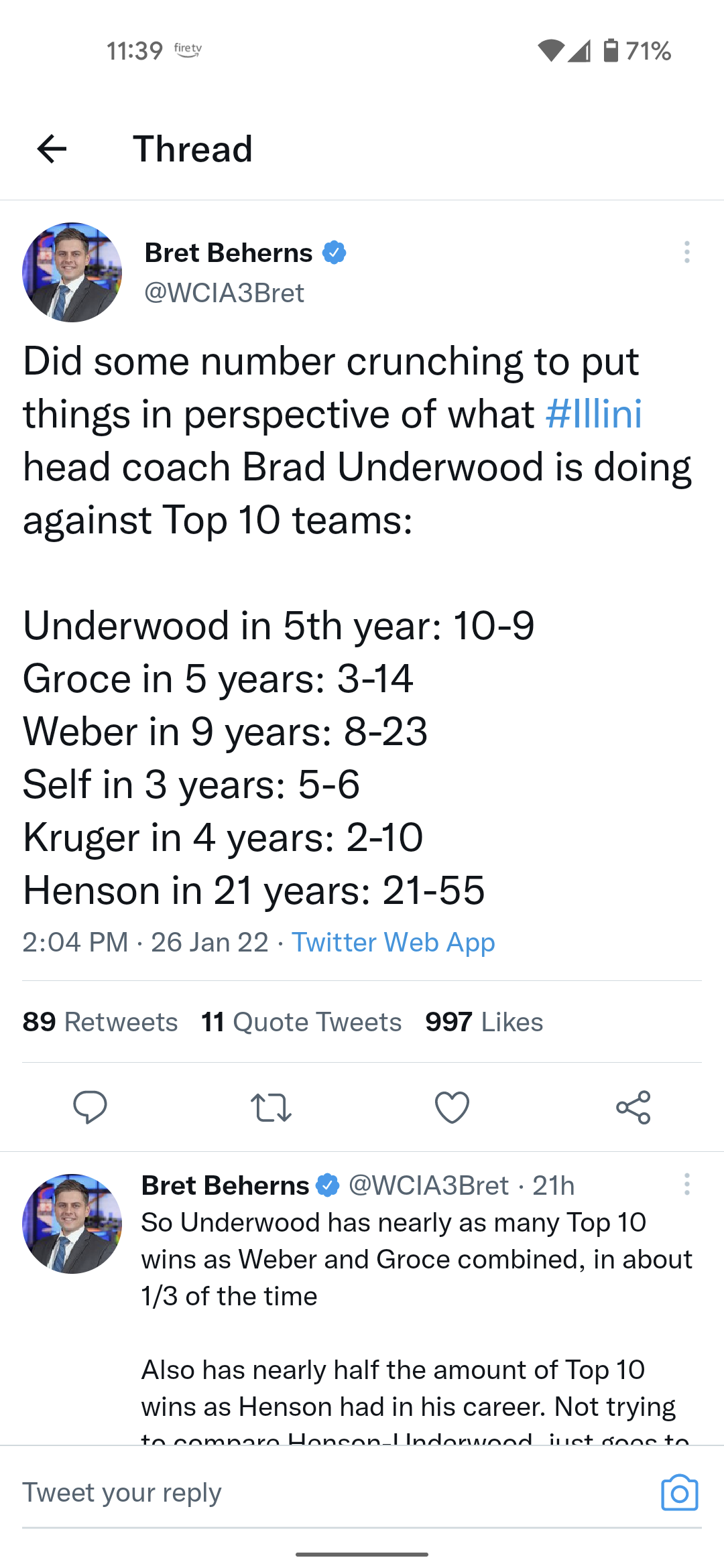Screen dimensions: 724x1568
Task: Tap the share icon
Action: 633,1107
